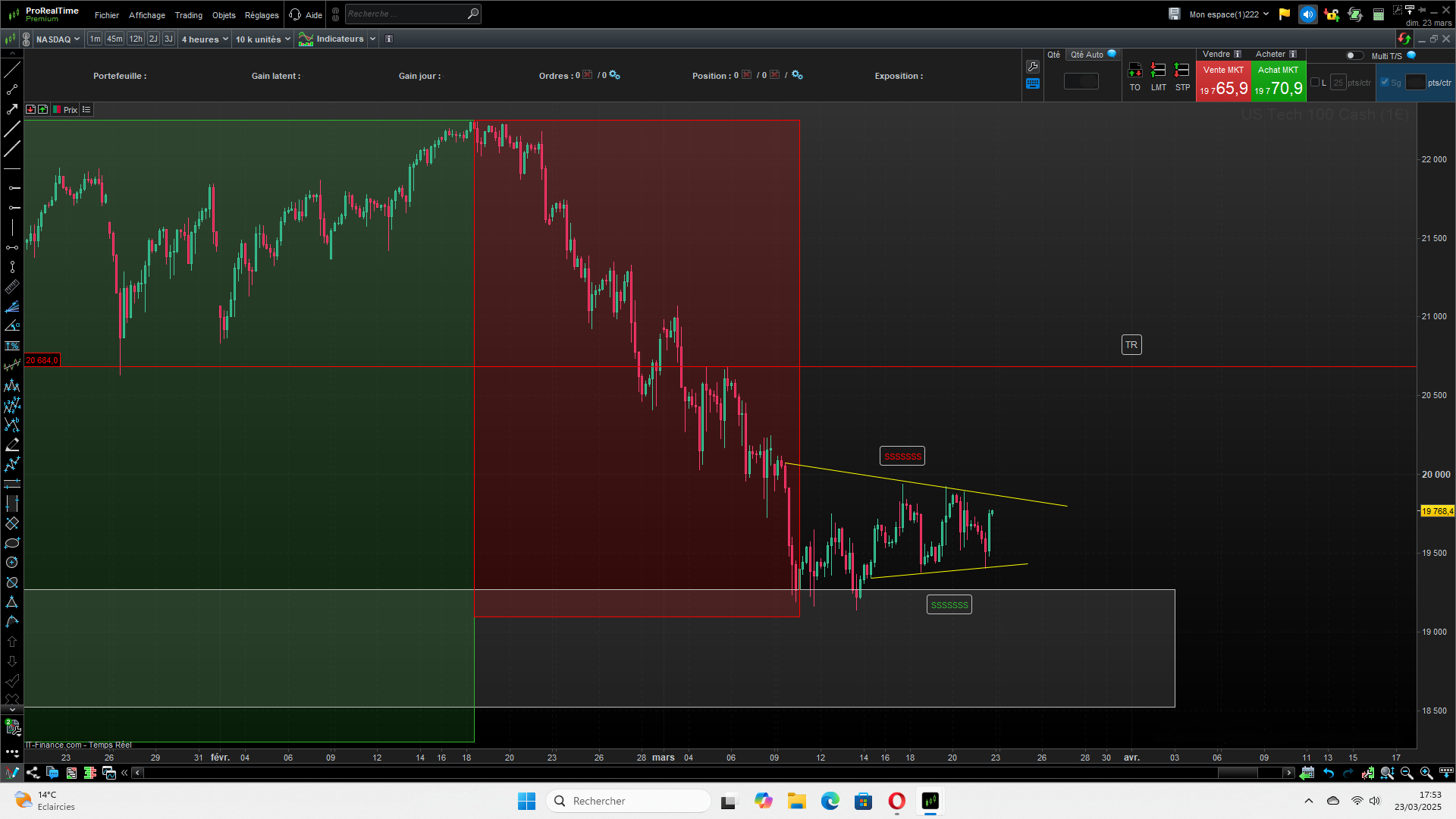Select the STP stop order icon
1456x819 pixels.
(1181, 71)
